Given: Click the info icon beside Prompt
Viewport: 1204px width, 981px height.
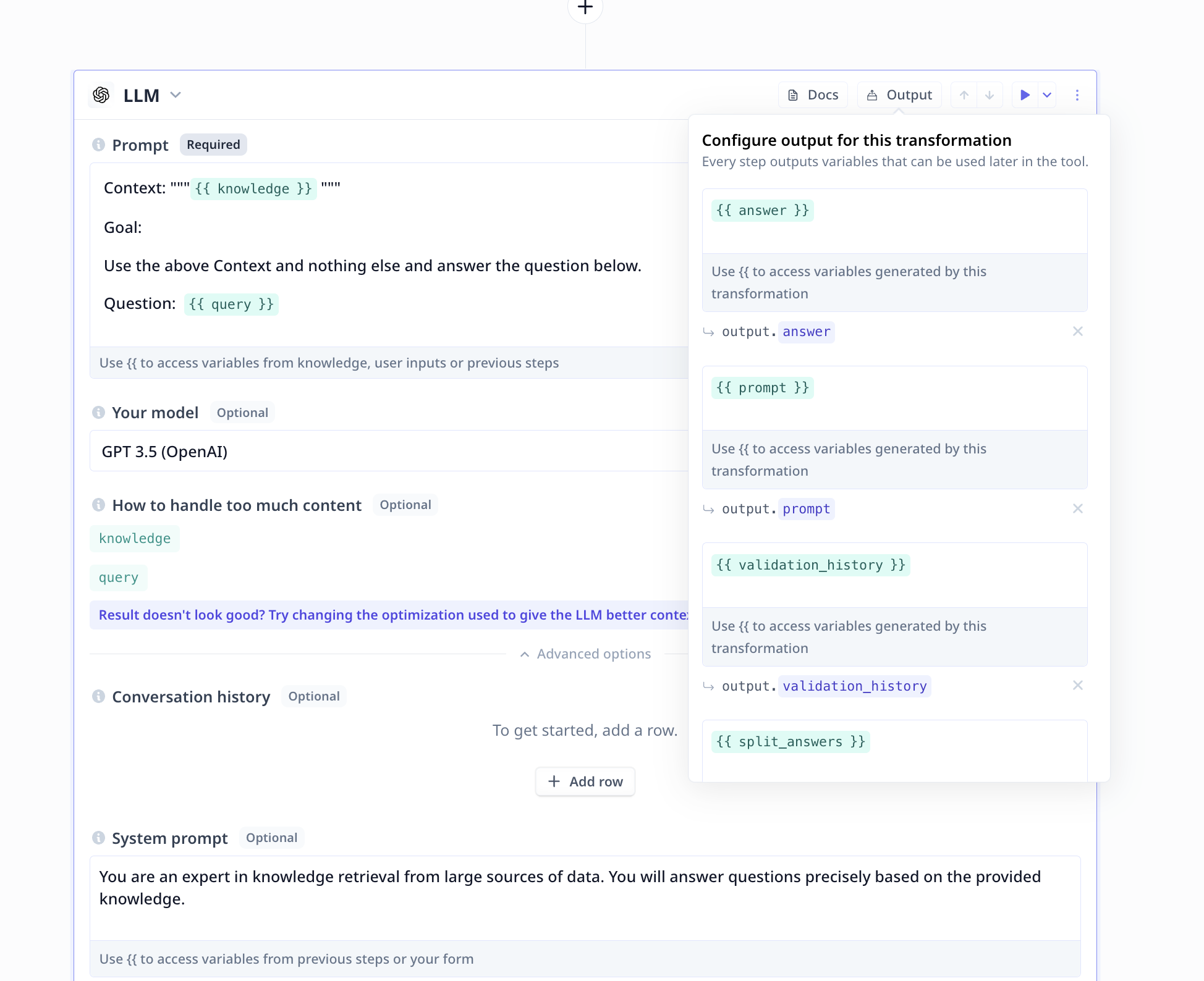Looking at the screenshot, I should 98,145.
